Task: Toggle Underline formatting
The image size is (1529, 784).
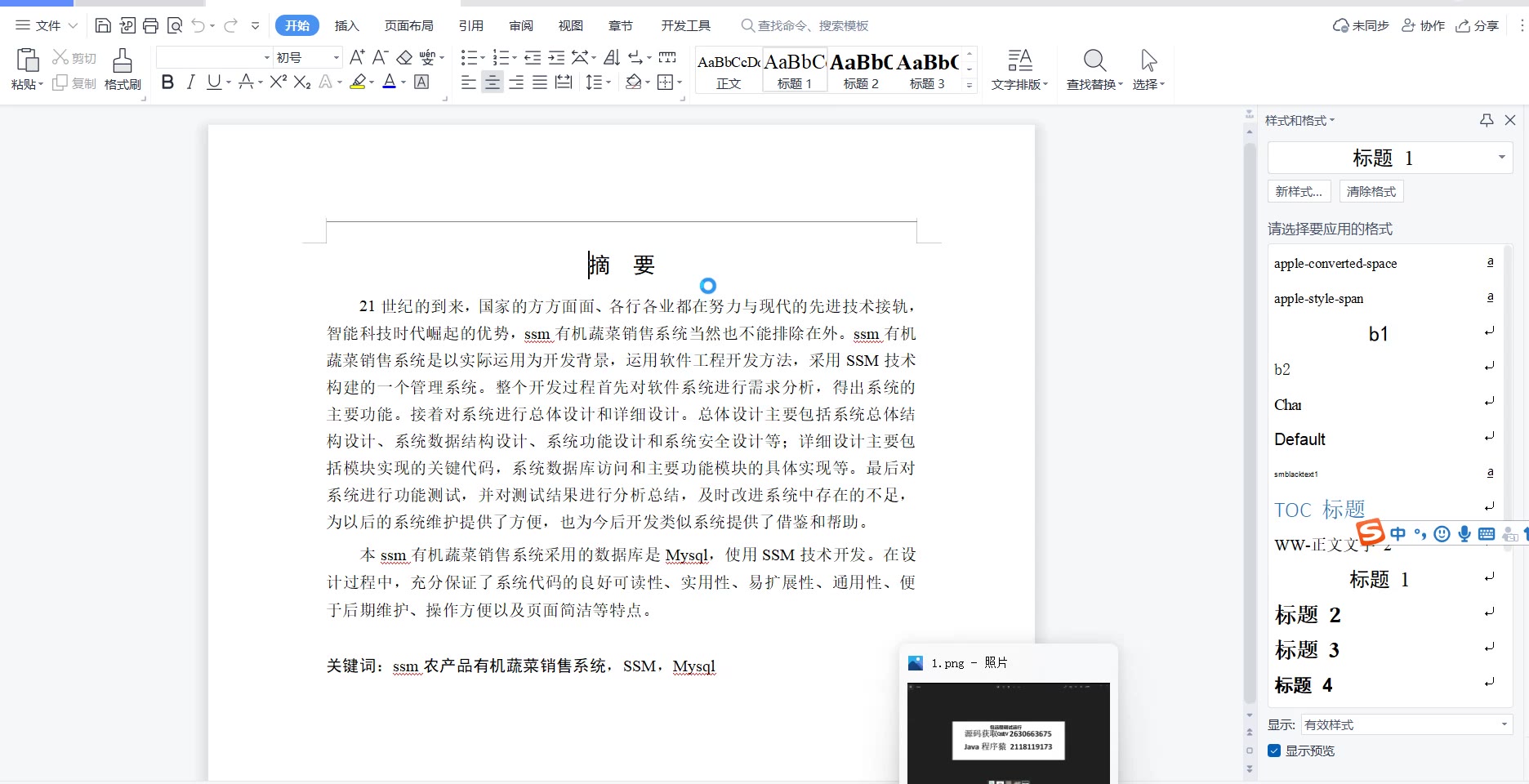Action: tap(214, 82)
